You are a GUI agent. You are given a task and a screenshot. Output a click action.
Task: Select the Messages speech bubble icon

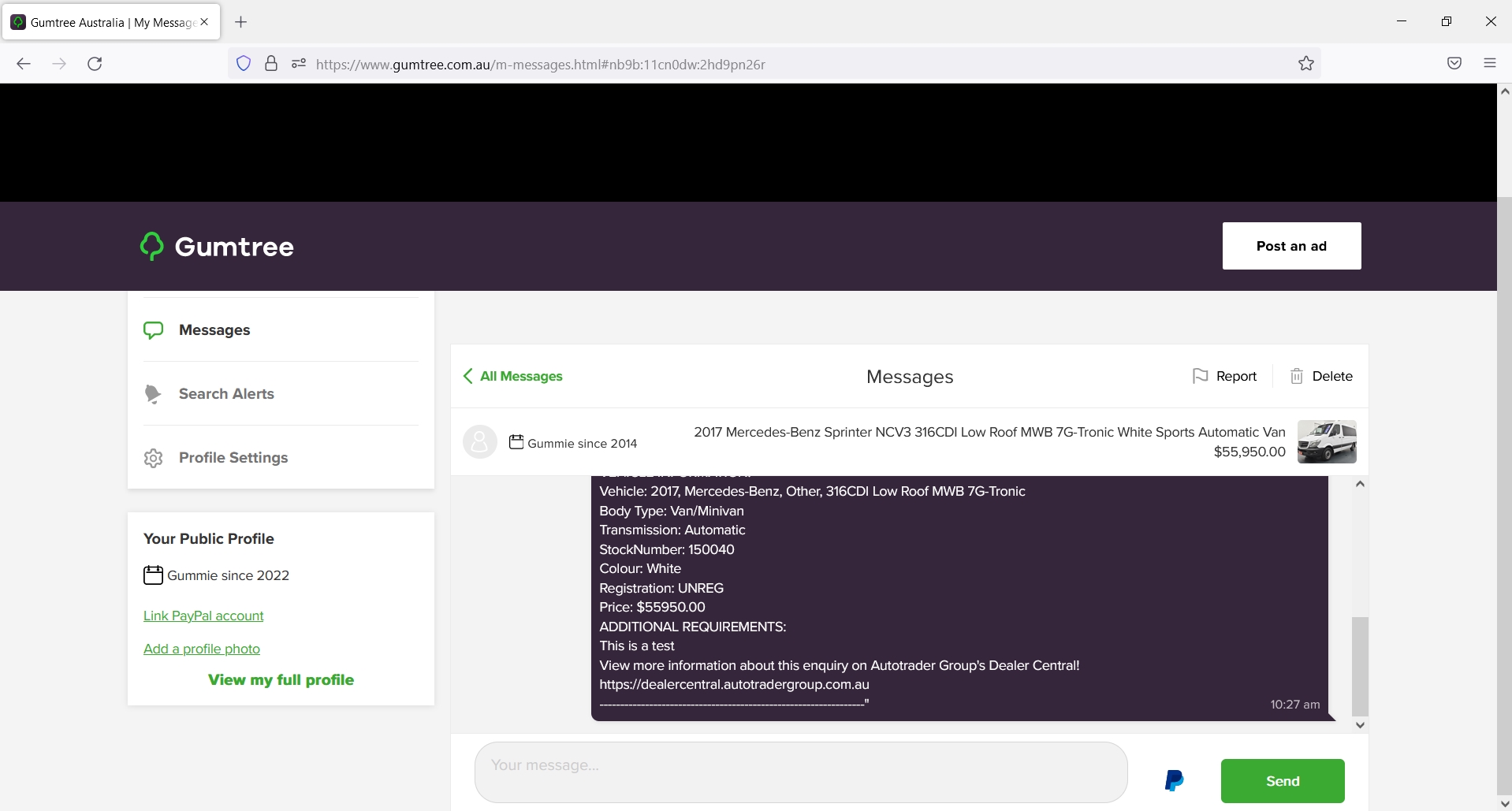tap(152, 329)
